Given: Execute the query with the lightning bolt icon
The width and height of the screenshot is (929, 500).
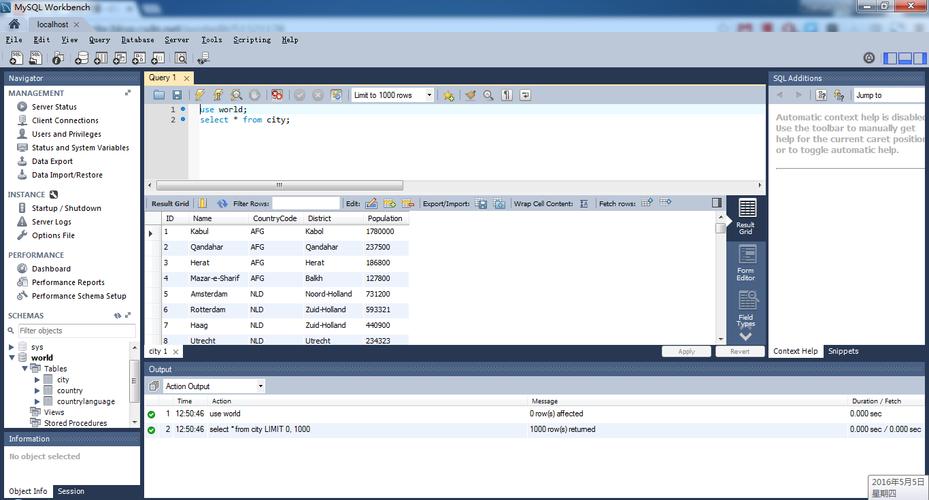Looking at the screenshot, I should tap(200, 95).
